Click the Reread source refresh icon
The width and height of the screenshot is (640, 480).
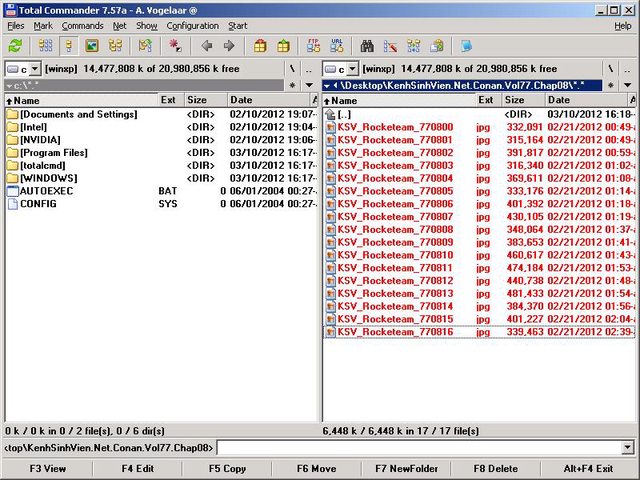point(15,46)
